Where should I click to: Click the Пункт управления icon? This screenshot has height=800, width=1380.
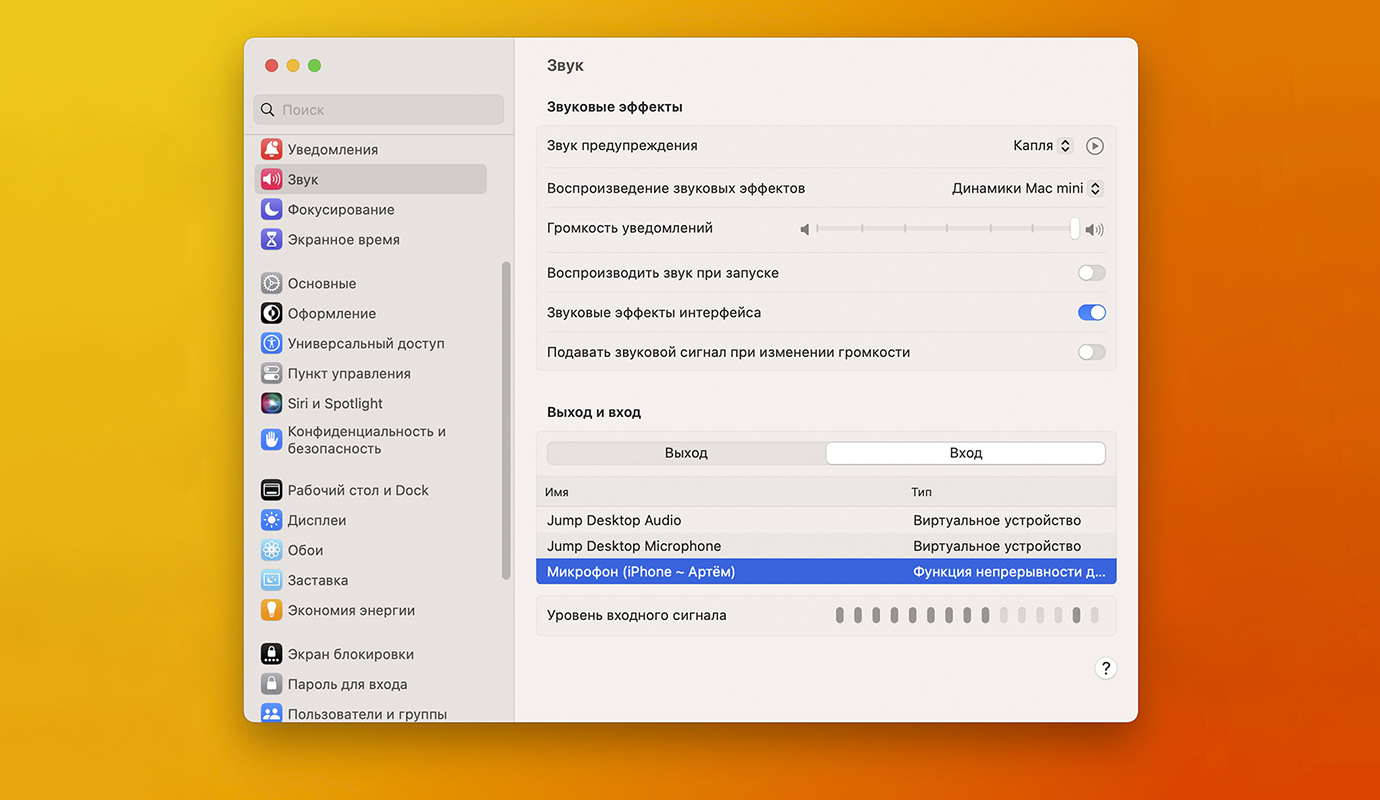click(271, 373)
